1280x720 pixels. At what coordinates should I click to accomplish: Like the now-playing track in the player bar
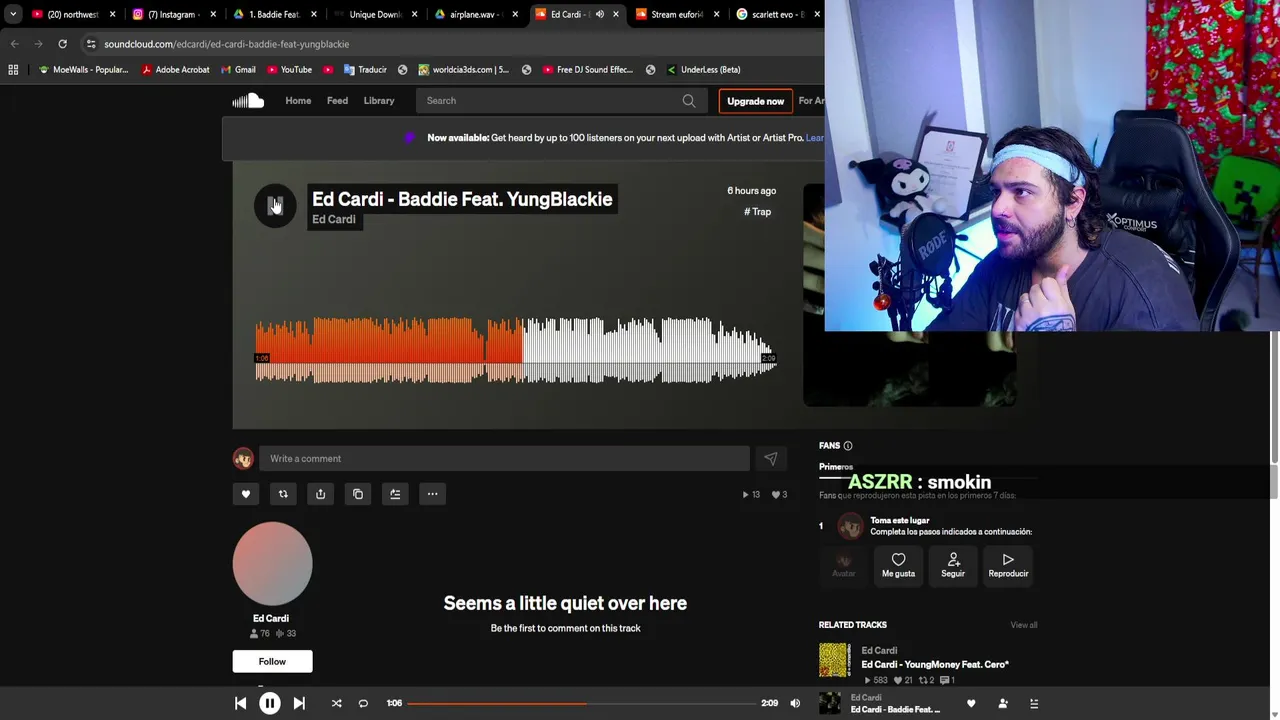[x=971, y=703]
